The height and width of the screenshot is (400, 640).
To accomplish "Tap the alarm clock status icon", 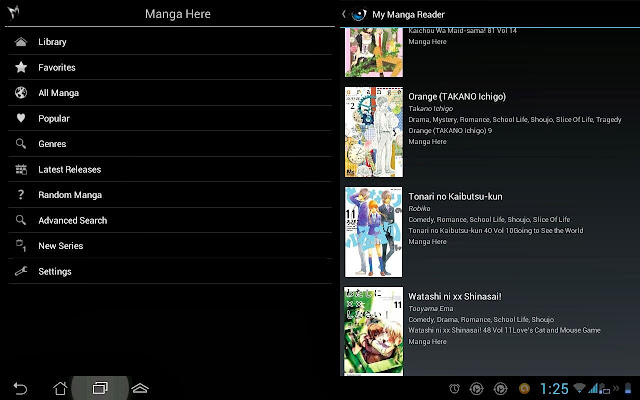I will tap(454, 389).
